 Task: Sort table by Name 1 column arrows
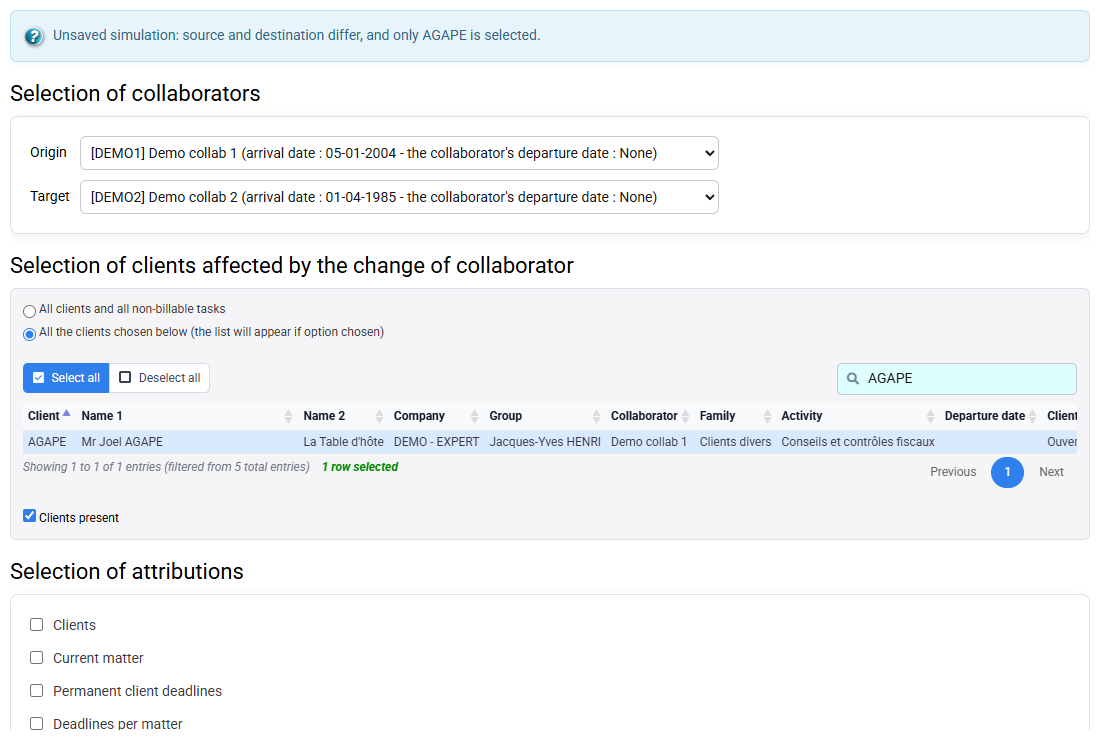tap(288, 416)
